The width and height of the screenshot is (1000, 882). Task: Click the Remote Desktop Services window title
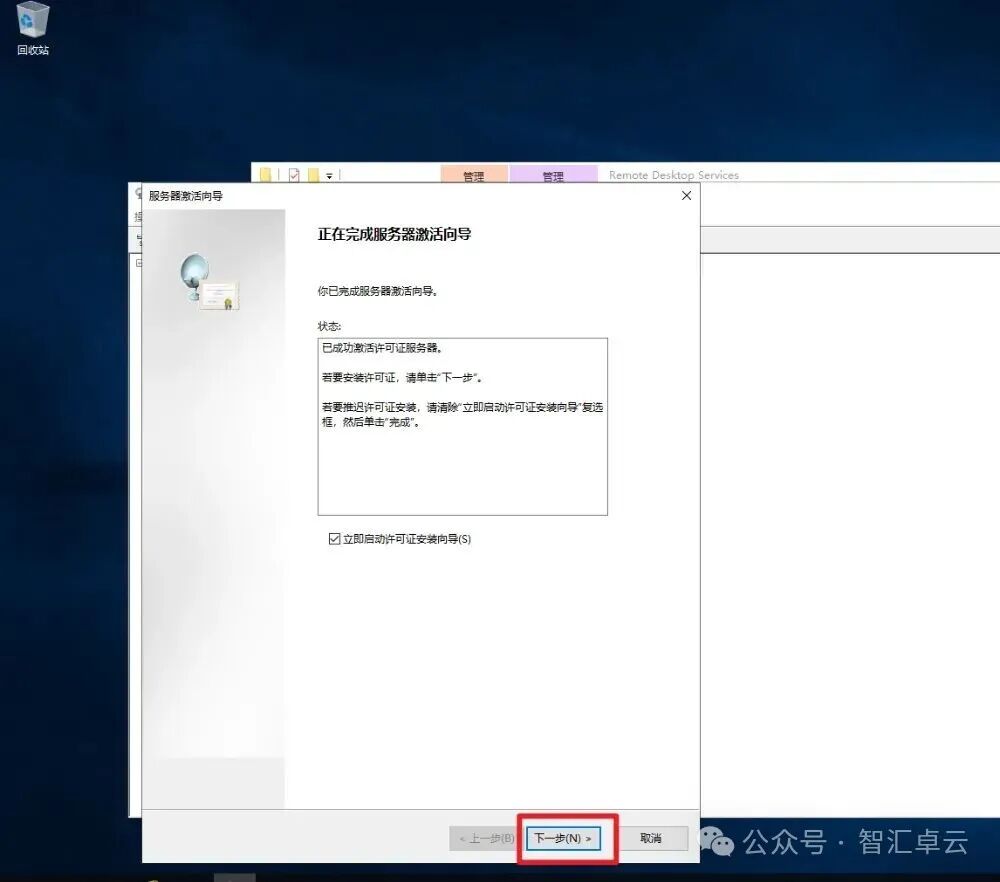tap(673, 174)
